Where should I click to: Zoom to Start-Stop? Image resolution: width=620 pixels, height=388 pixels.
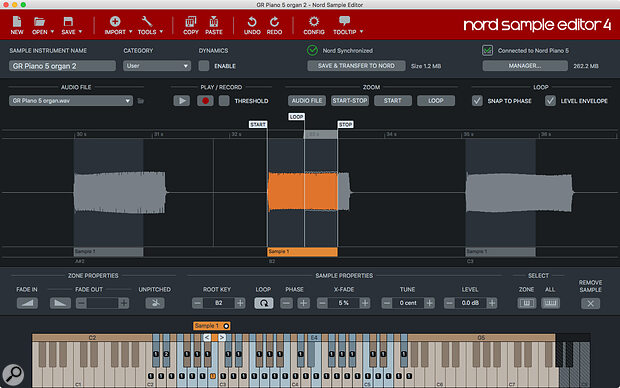[350, 101]
